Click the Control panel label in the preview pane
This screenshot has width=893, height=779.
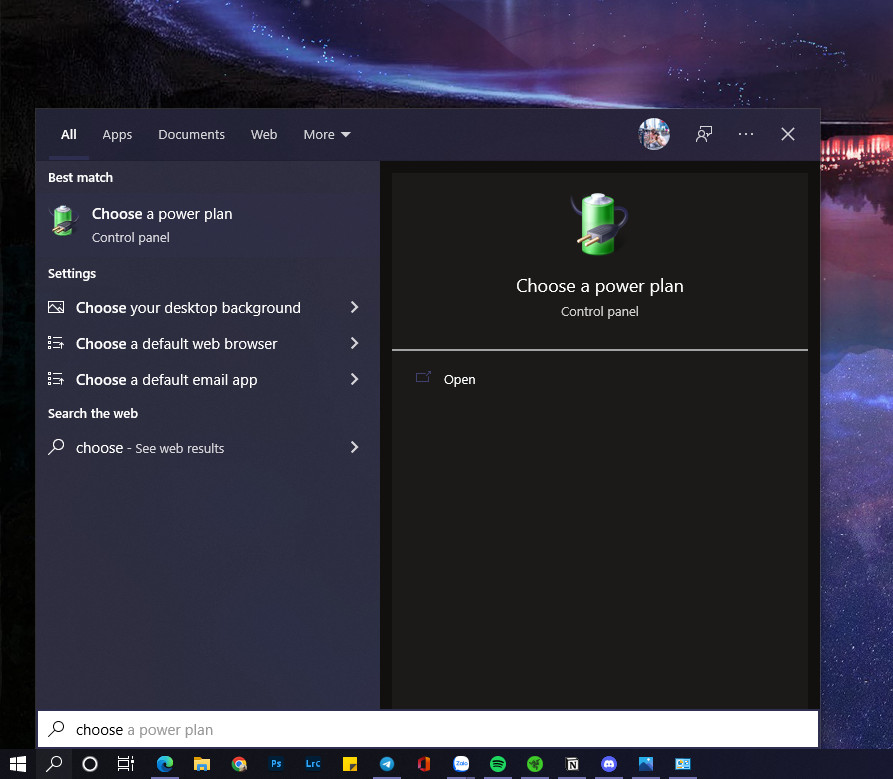(x=599, y=311)
